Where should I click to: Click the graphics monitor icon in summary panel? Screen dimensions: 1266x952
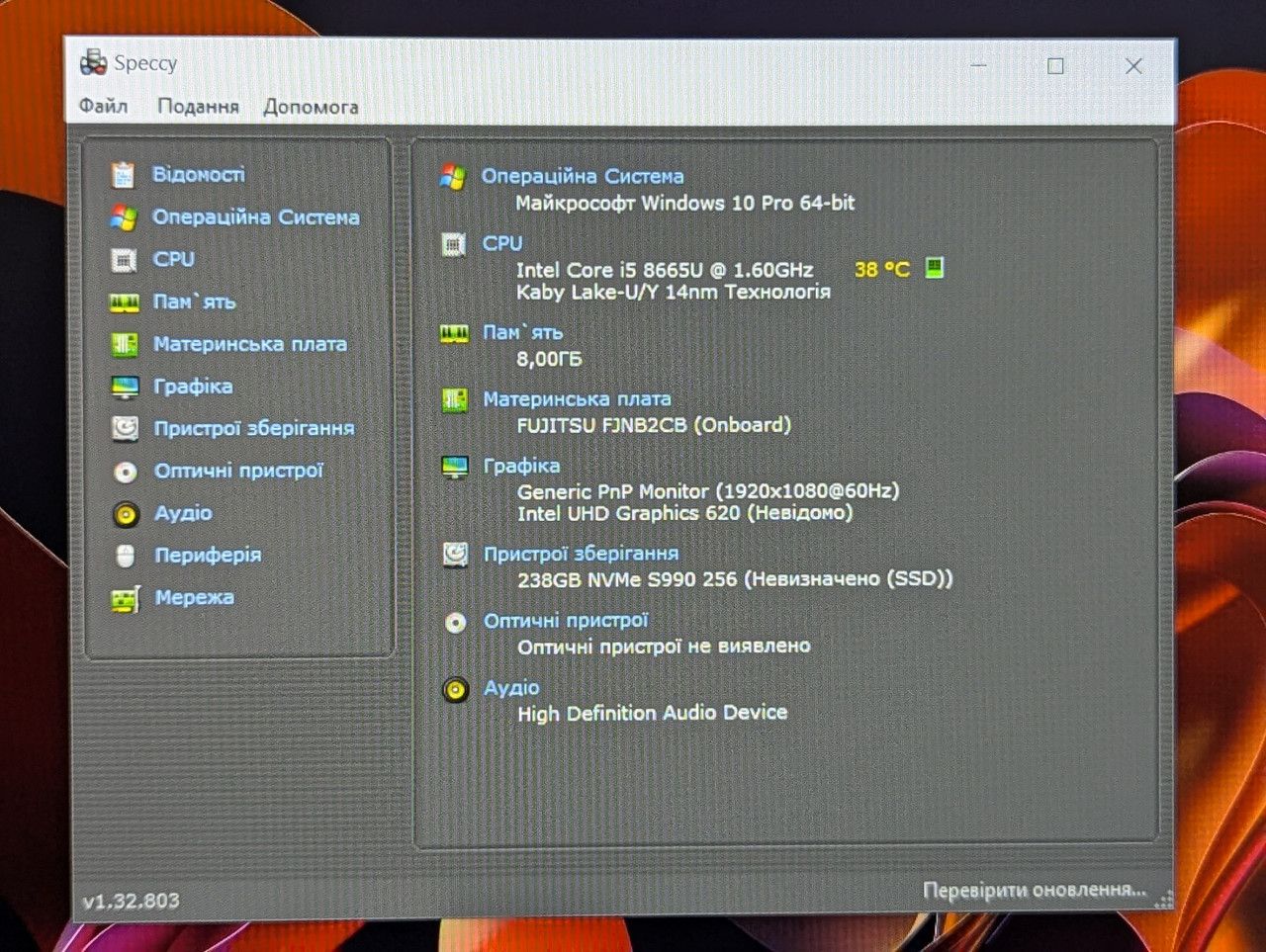click(455, 467)
